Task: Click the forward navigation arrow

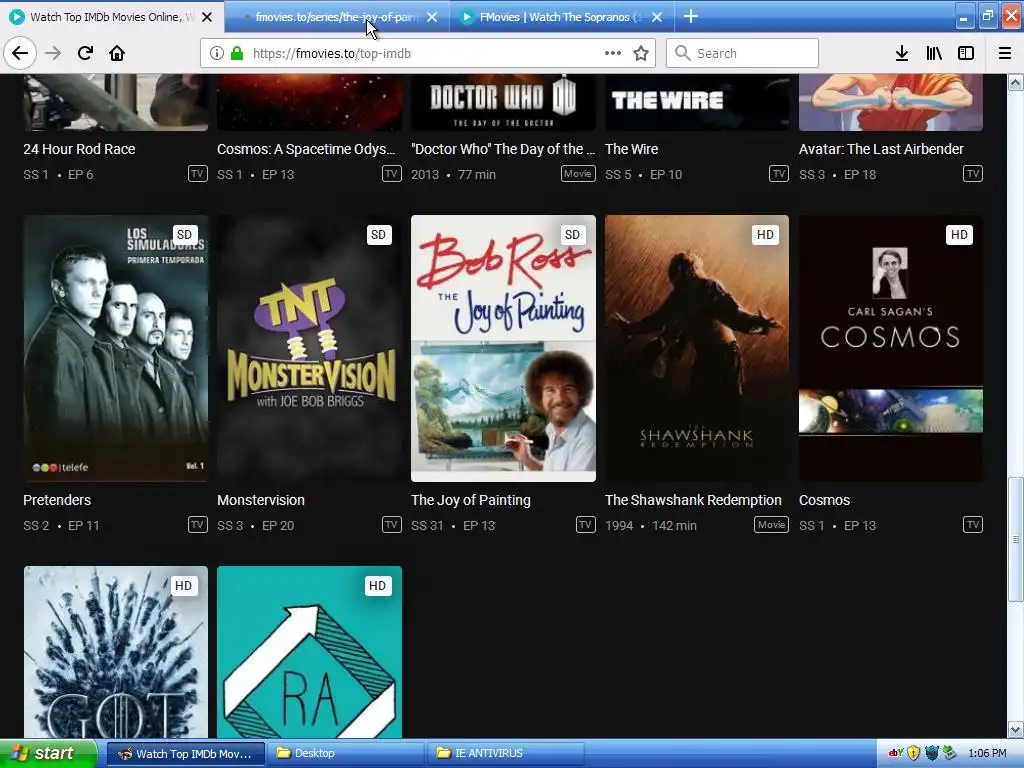Action: pos(53,53)
